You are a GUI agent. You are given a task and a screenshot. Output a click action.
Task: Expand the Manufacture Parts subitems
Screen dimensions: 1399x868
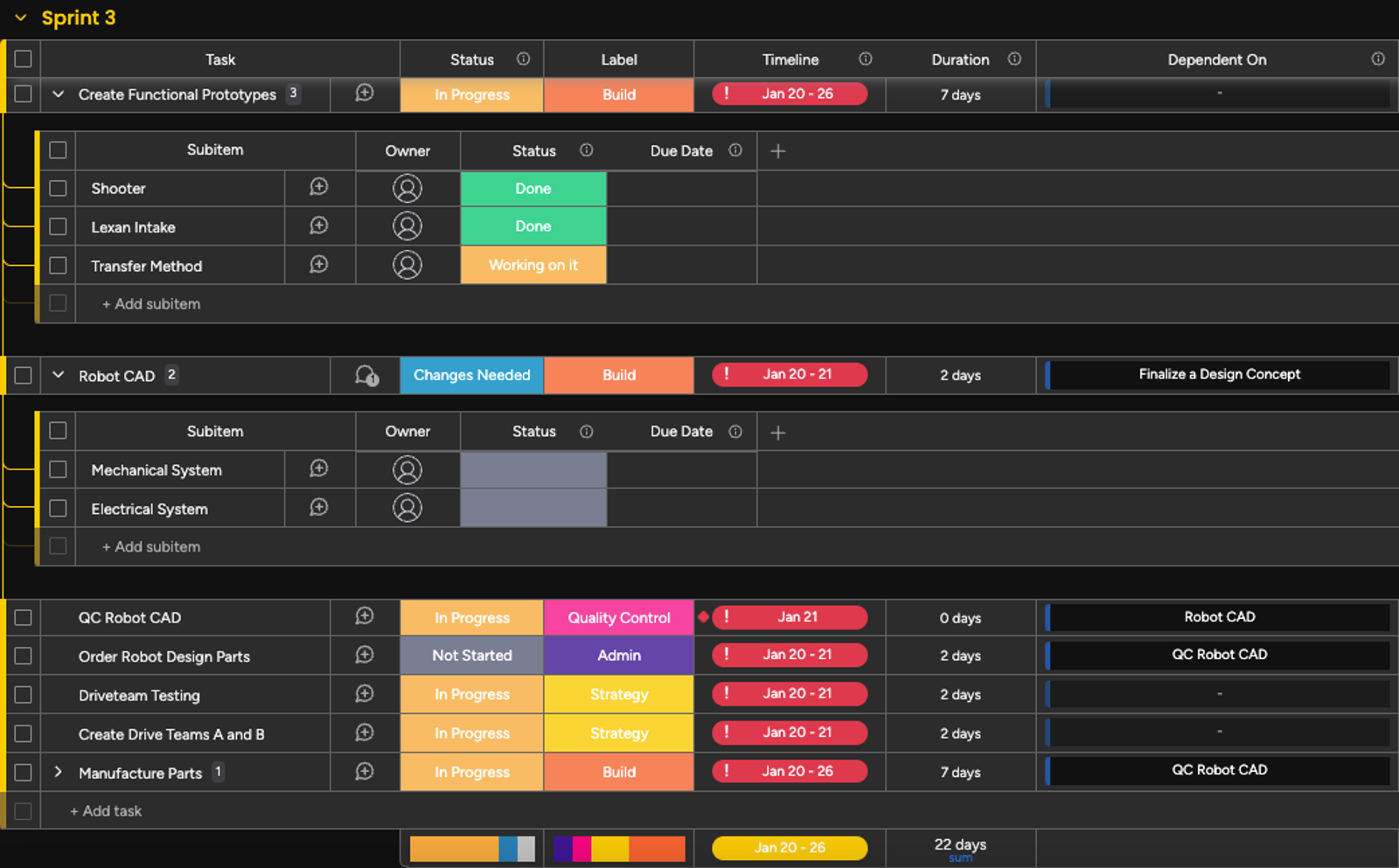click(x=58, y=772)
